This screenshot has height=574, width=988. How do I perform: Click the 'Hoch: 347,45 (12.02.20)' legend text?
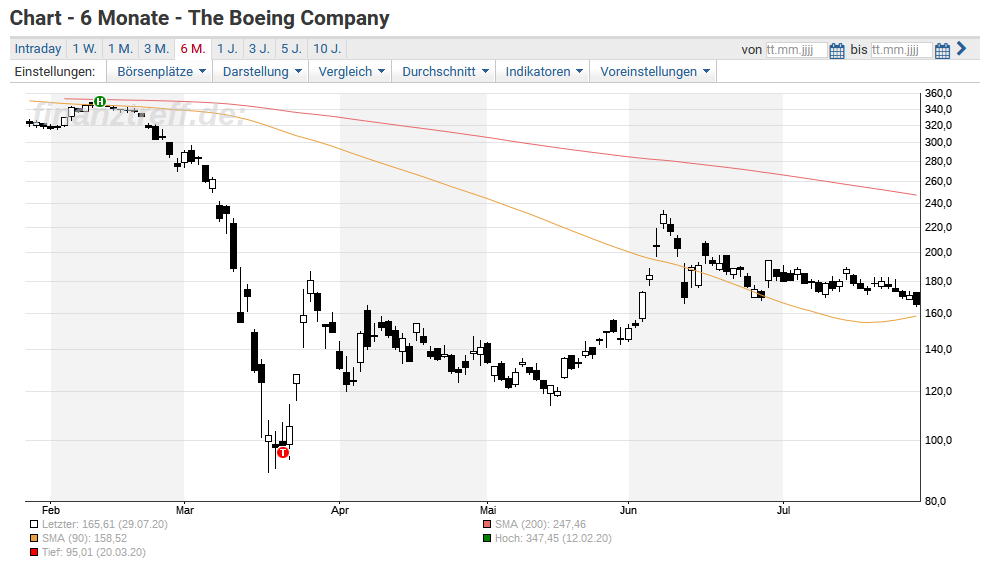click(x=553, y=538)
